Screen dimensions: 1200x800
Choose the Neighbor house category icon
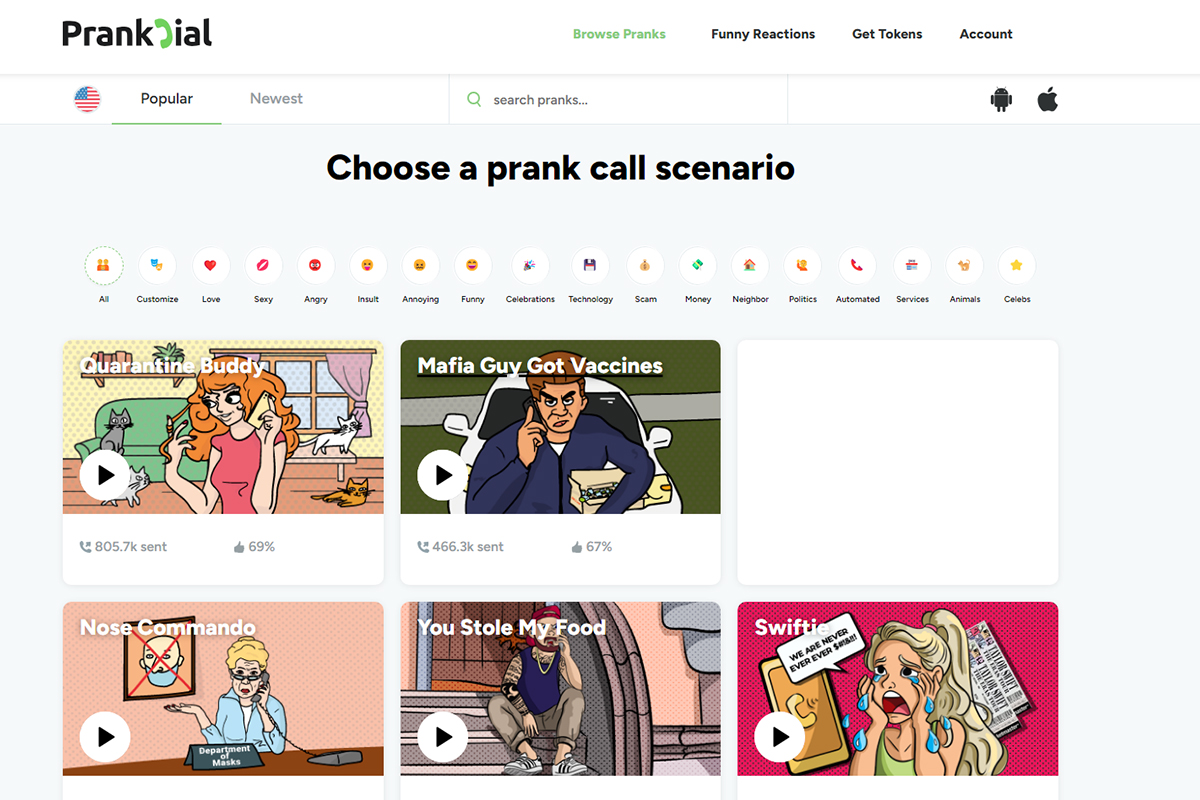(x=750, y=266)
